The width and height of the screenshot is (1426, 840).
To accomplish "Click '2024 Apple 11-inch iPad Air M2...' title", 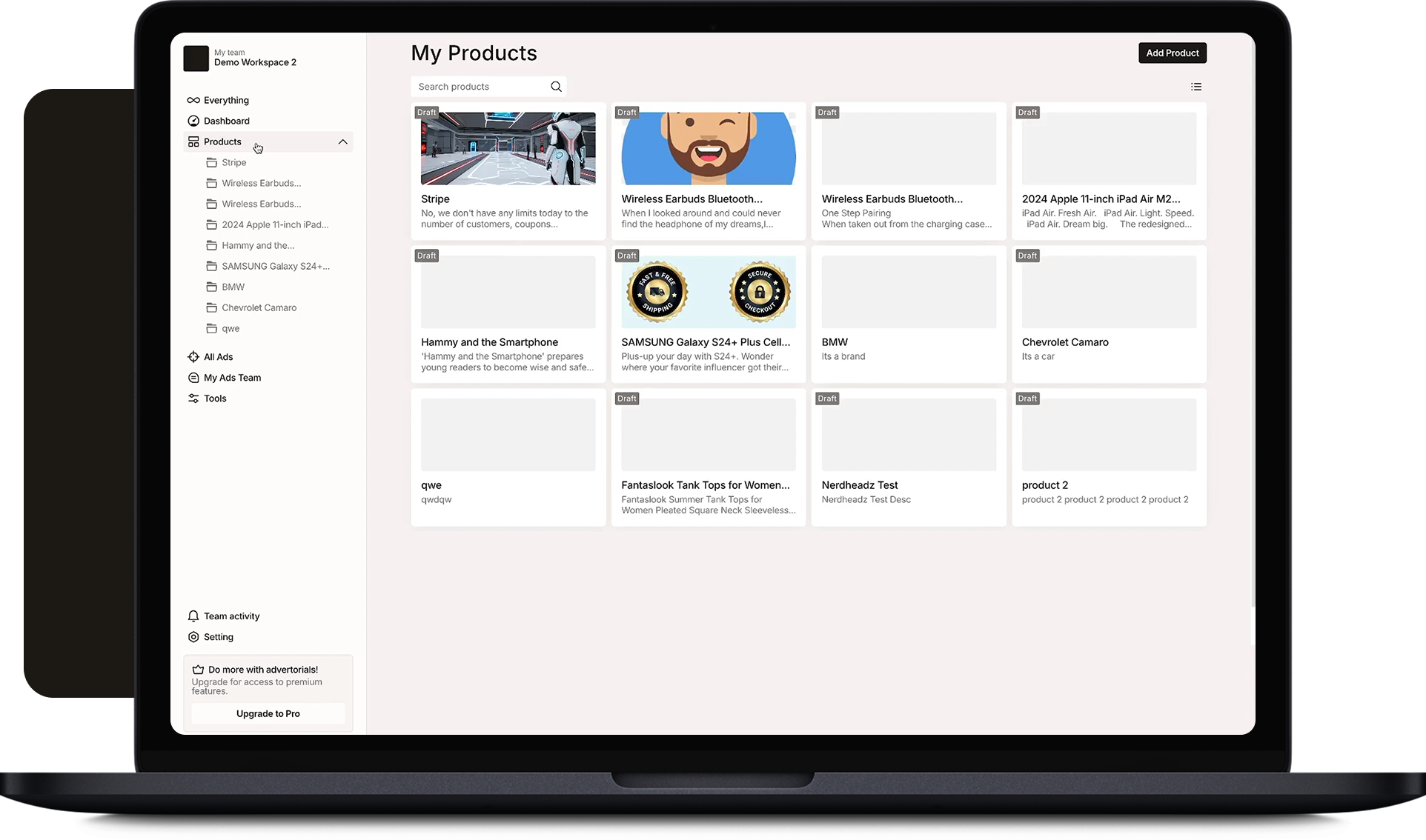I will tap(1101, 199).
